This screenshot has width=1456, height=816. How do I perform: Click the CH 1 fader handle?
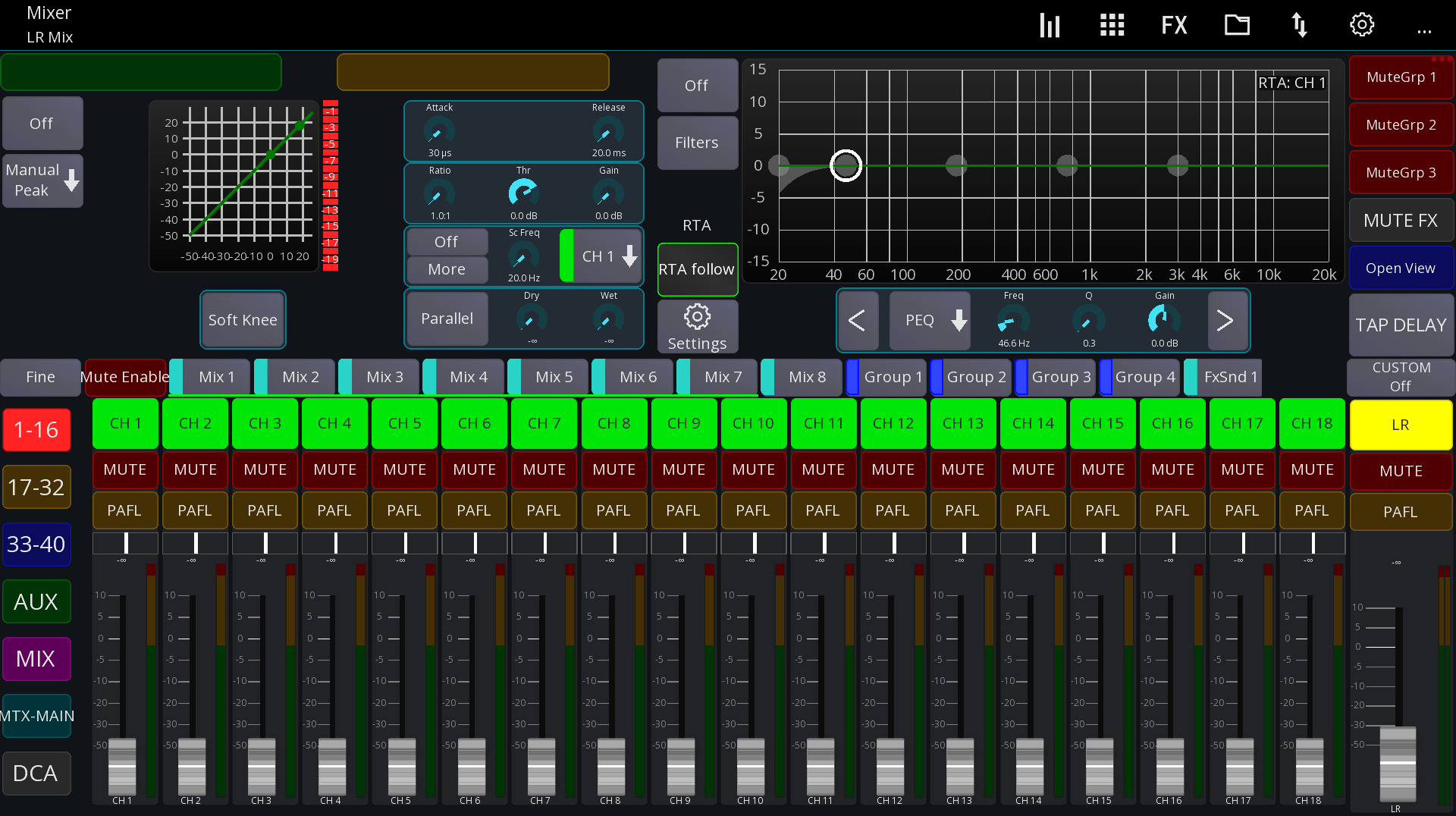click(x=122, y=766)
